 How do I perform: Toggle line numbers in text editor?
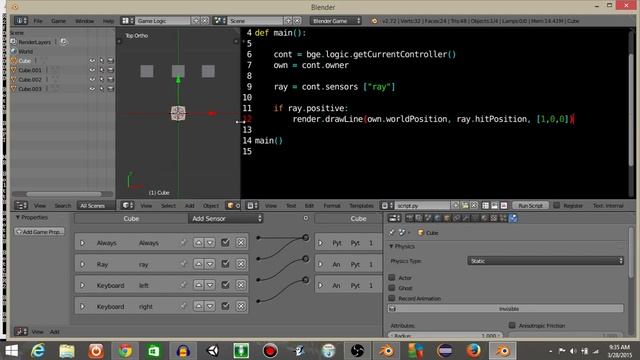coord(485,205)
